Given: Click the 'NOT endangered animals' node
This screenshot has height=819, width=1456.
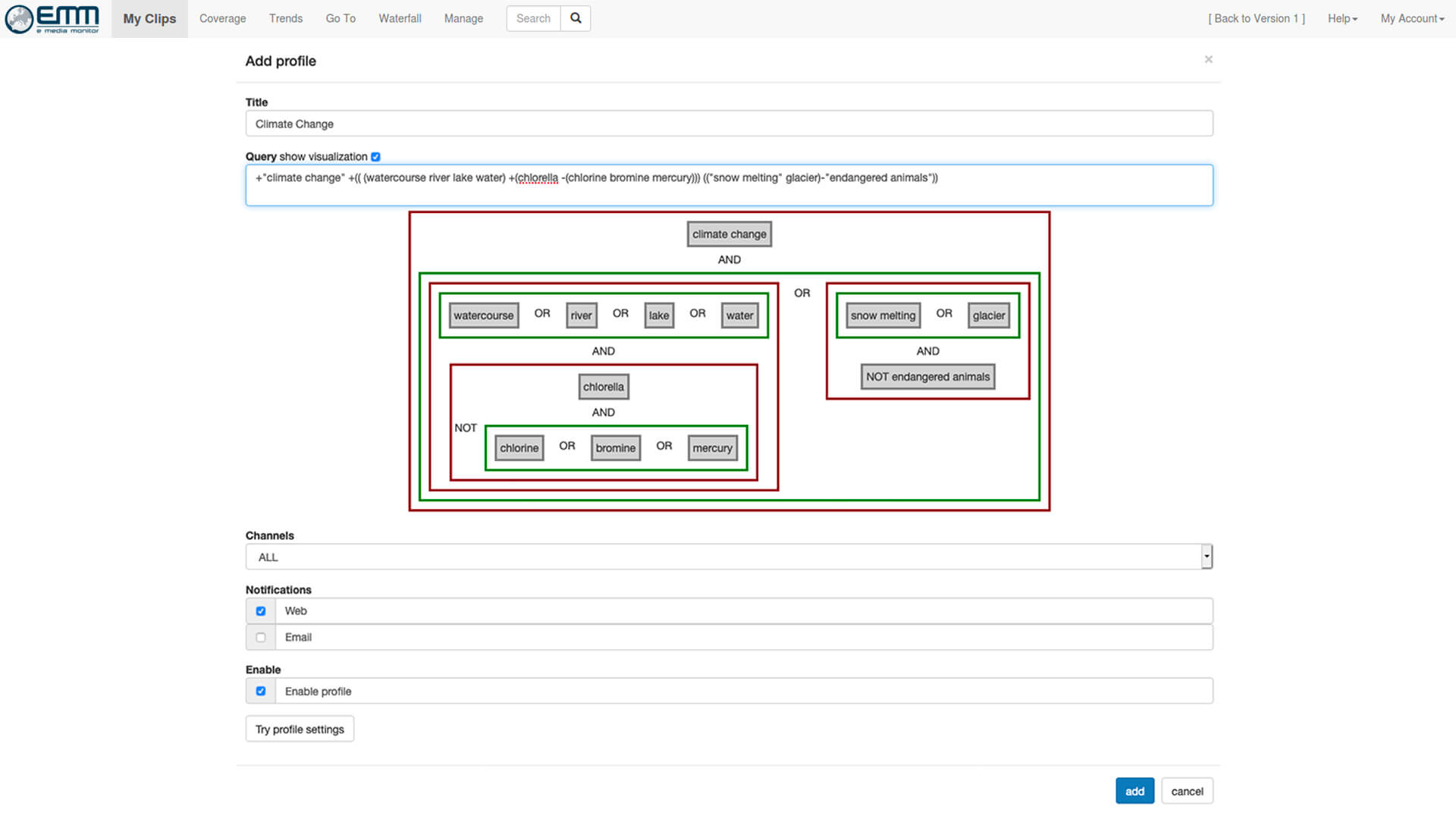Looking at the screenshot, I should [927, 377].
